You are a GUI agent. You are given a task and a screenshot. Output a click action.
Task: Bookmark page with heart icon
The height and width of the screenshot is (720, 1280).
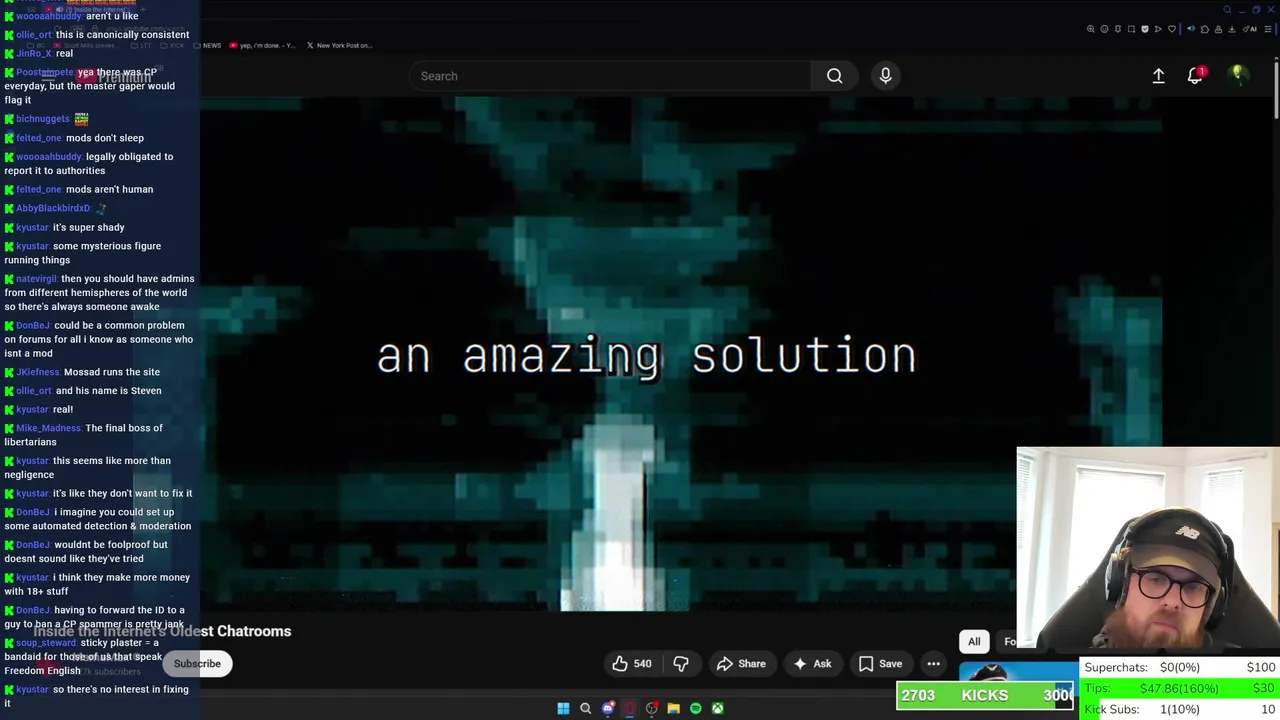[1172, 29]
